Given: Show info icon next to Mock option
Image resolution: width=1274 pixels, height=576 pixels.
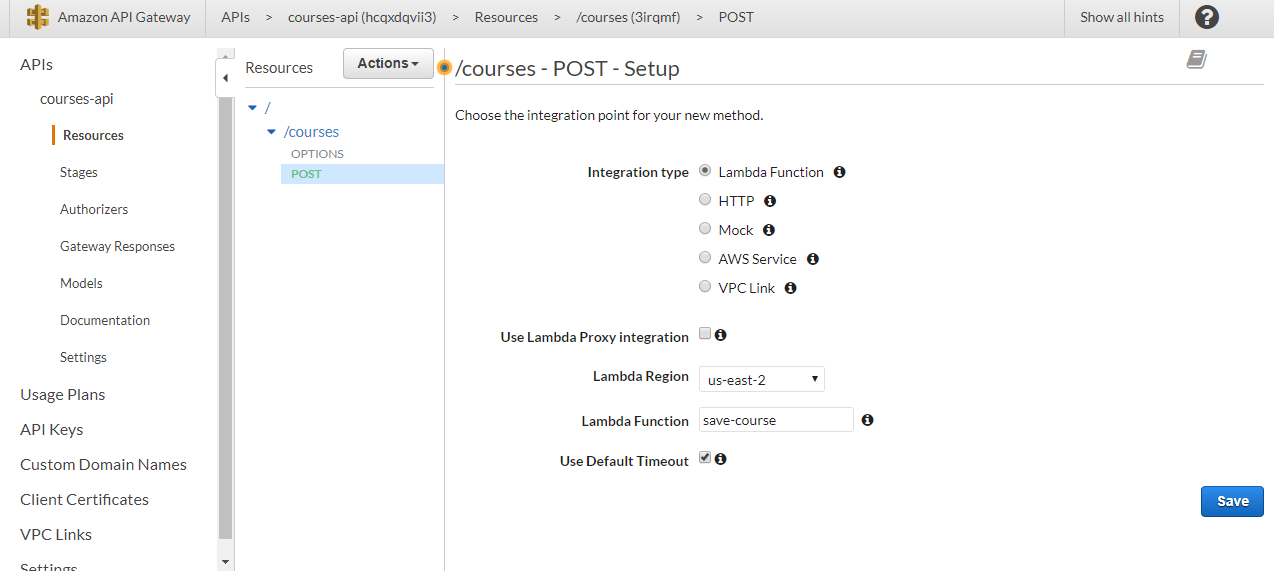Looking at the screenshot, I should [x=769, y=230].
